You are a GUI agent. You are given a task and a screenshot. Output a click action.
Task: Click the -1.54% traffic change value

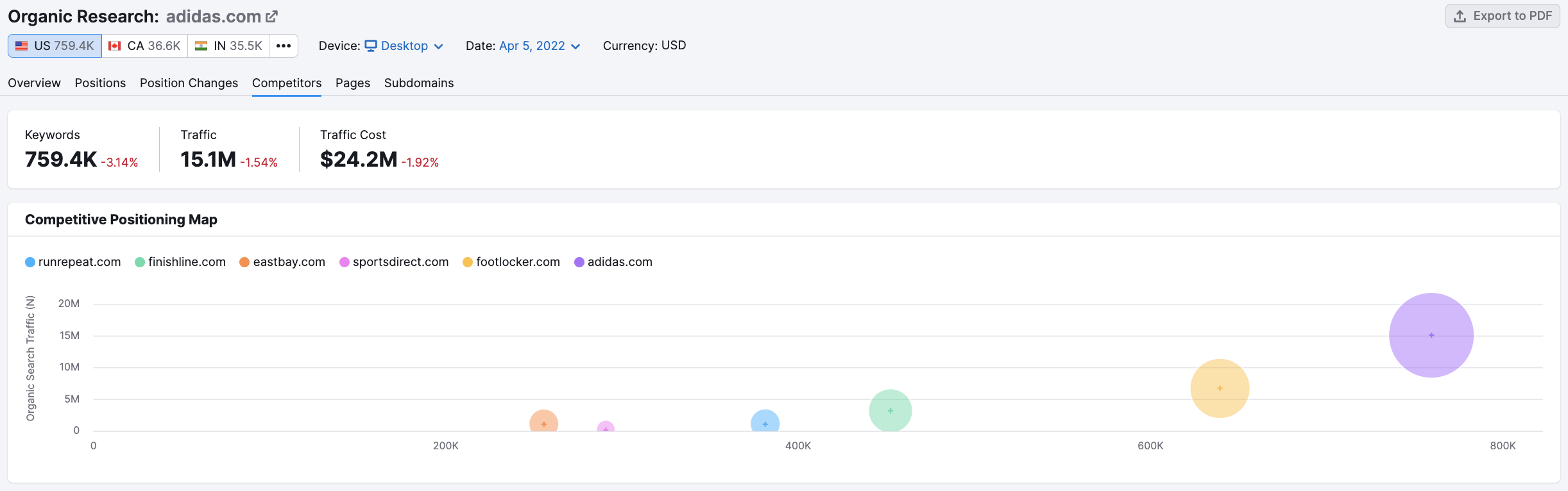[259, 163]
